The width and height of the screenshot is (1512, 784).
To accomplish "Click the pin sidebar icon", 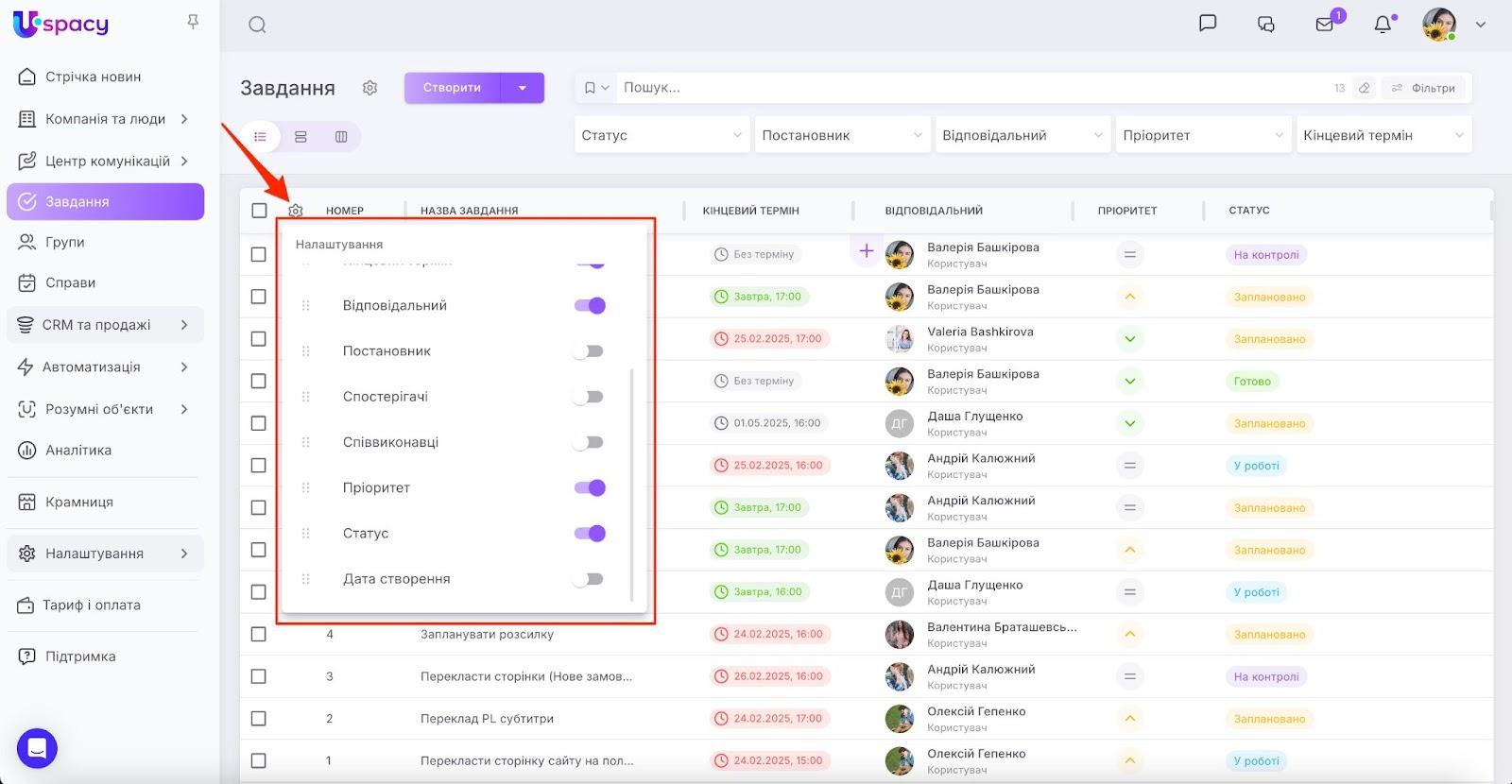I will pos(193,22).
